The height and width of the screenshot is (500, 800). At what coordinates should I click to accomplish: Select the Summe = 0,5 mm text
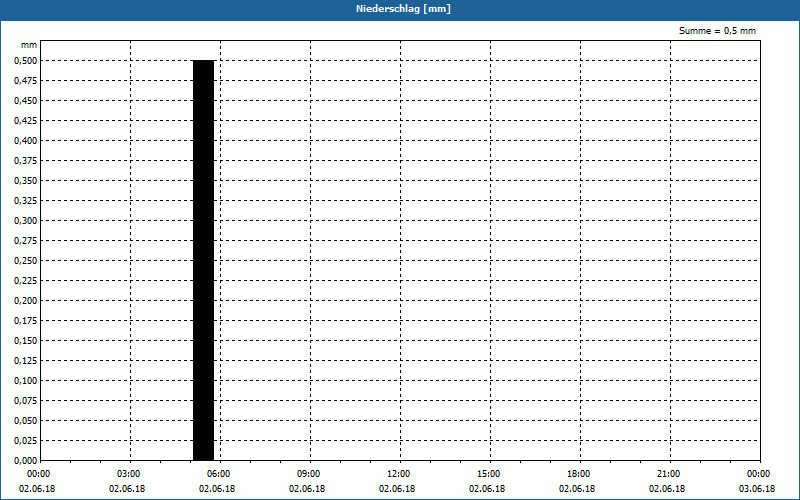click(x=717, y=31)
